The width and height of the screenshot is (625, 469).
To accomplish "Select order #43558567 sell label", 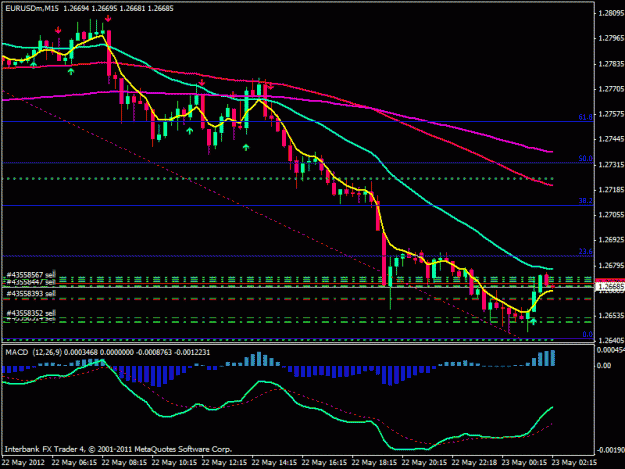I will coord(31,275).
